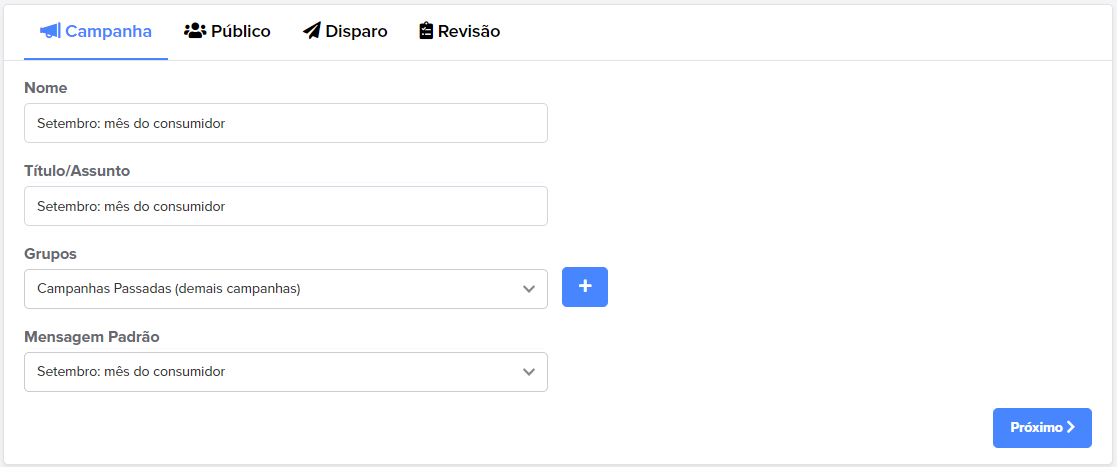Click the megaphone icon on Campanha tab
The height and width of the screenshot is (467, 1117).
[50, 31]
